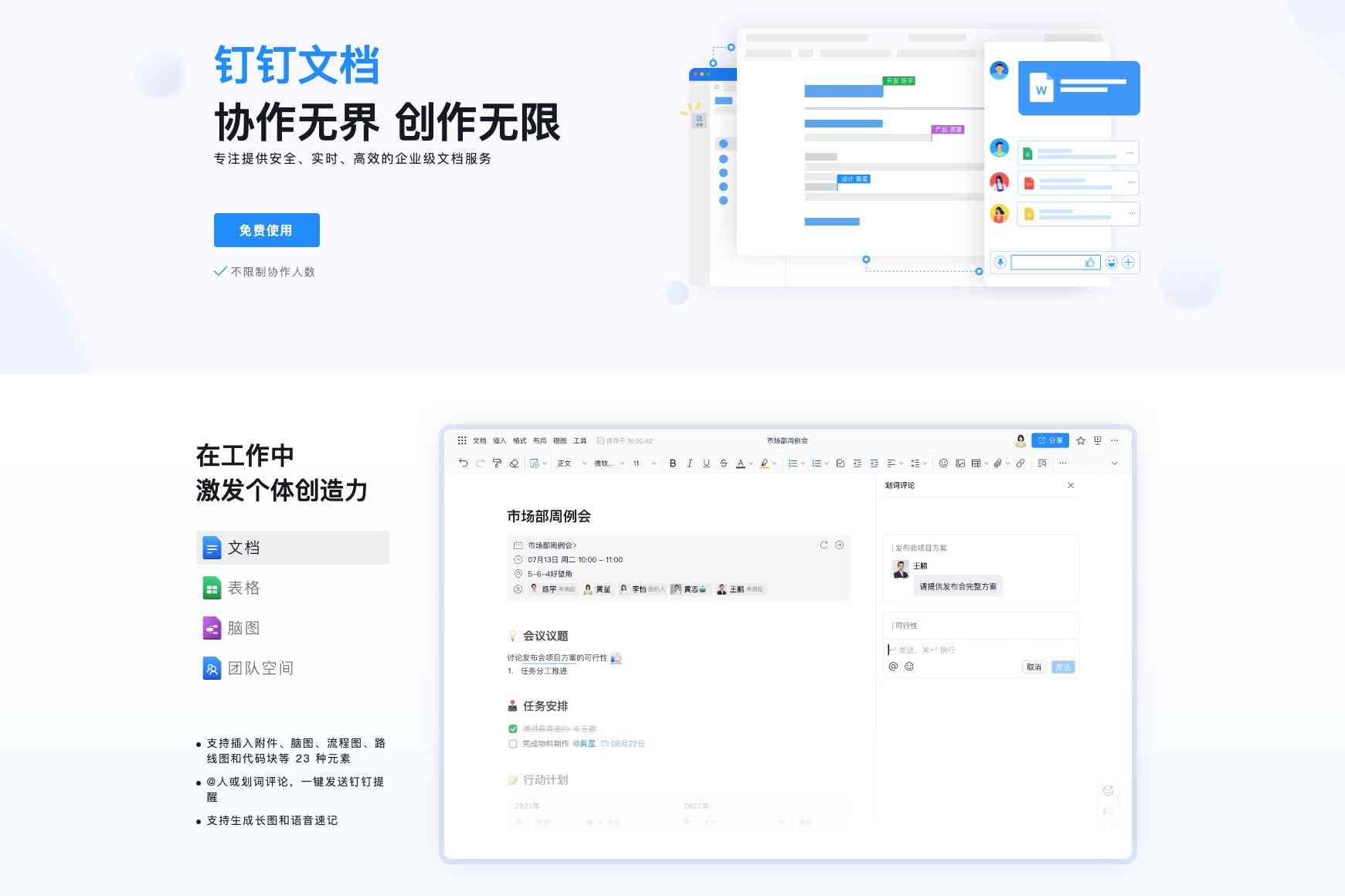Open the 市场部周例会> meeting card link
Viewport: 1345px width, 896px height.
(x=552, y=545)
